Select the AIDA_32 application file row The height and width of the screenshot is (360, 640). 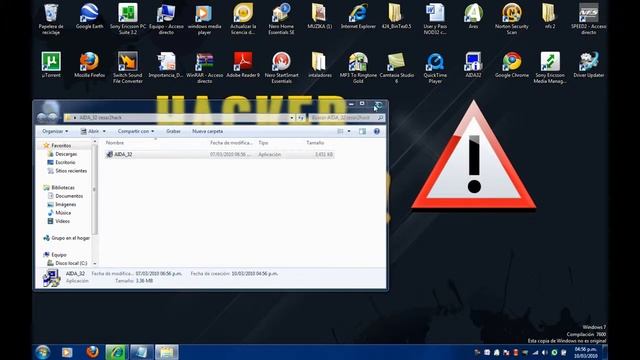coord(219,154)
